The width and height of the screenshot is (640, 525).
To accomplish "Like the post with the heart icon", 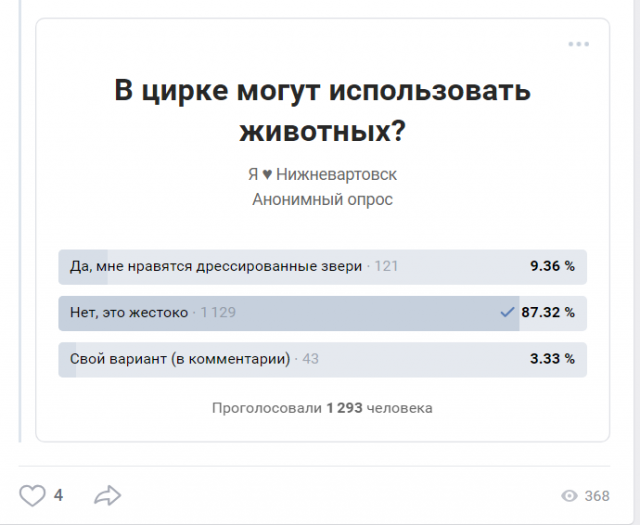I will tap(32, 496).
